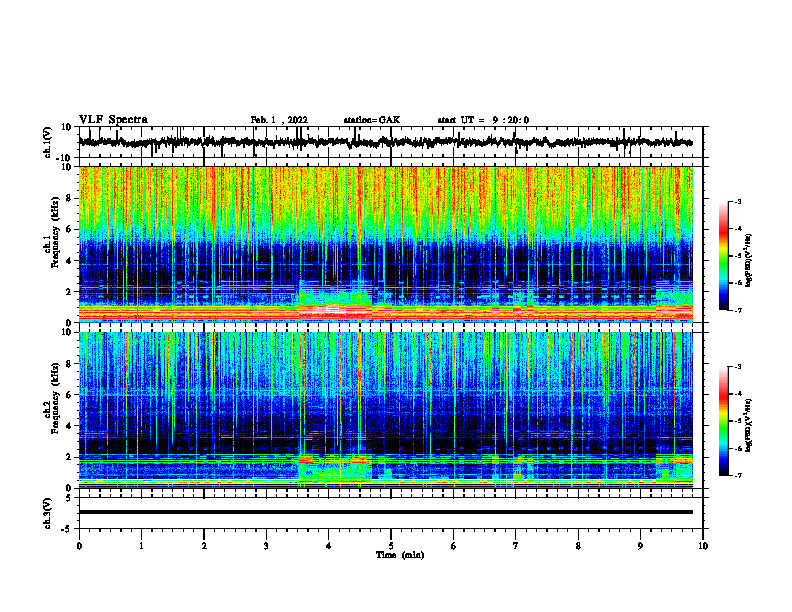
Task: Click time axis tick label '7'
Action: point(516,546)
